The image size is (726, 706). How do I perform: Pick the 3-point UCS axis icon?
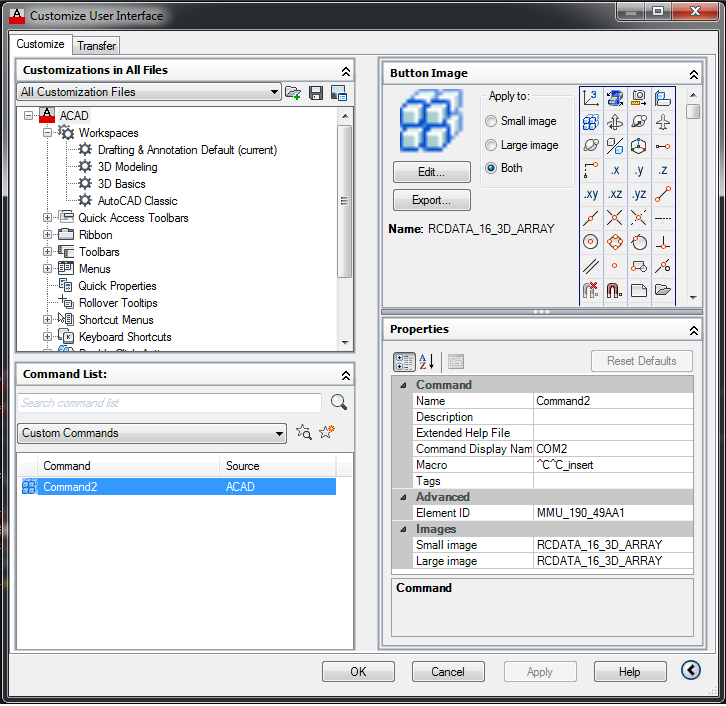point(590,98)
